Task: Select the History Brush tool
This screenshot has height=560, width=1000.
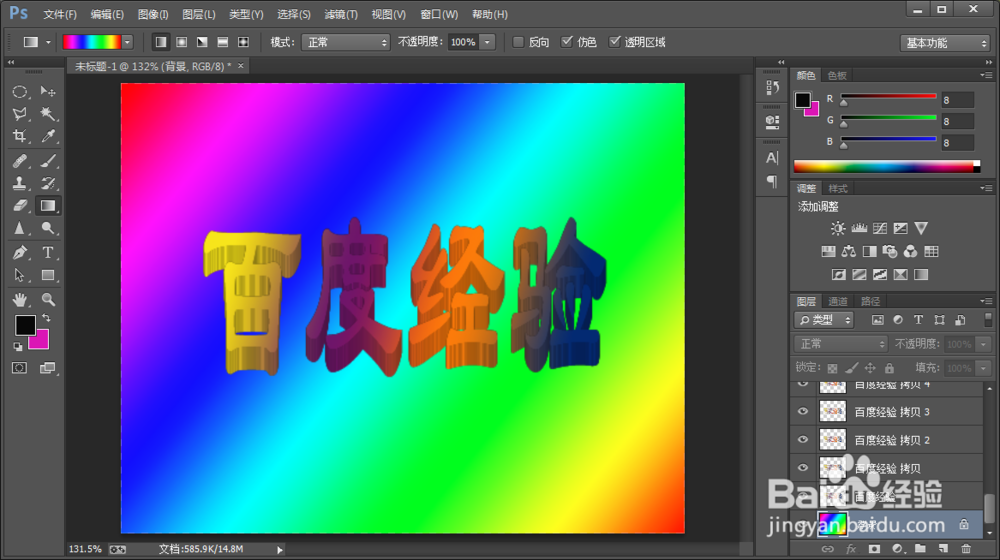Action: click(48, 183)
